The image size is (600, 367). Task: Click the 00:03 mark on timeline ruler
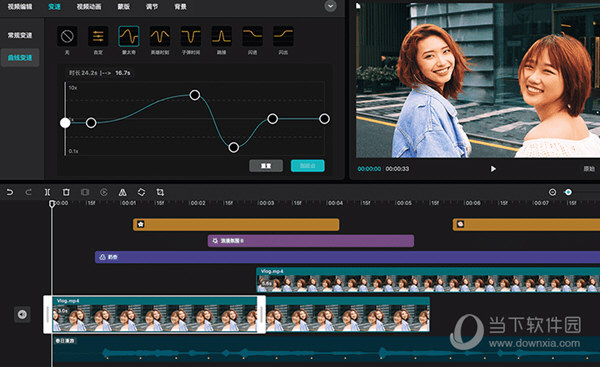pos(267,203)
